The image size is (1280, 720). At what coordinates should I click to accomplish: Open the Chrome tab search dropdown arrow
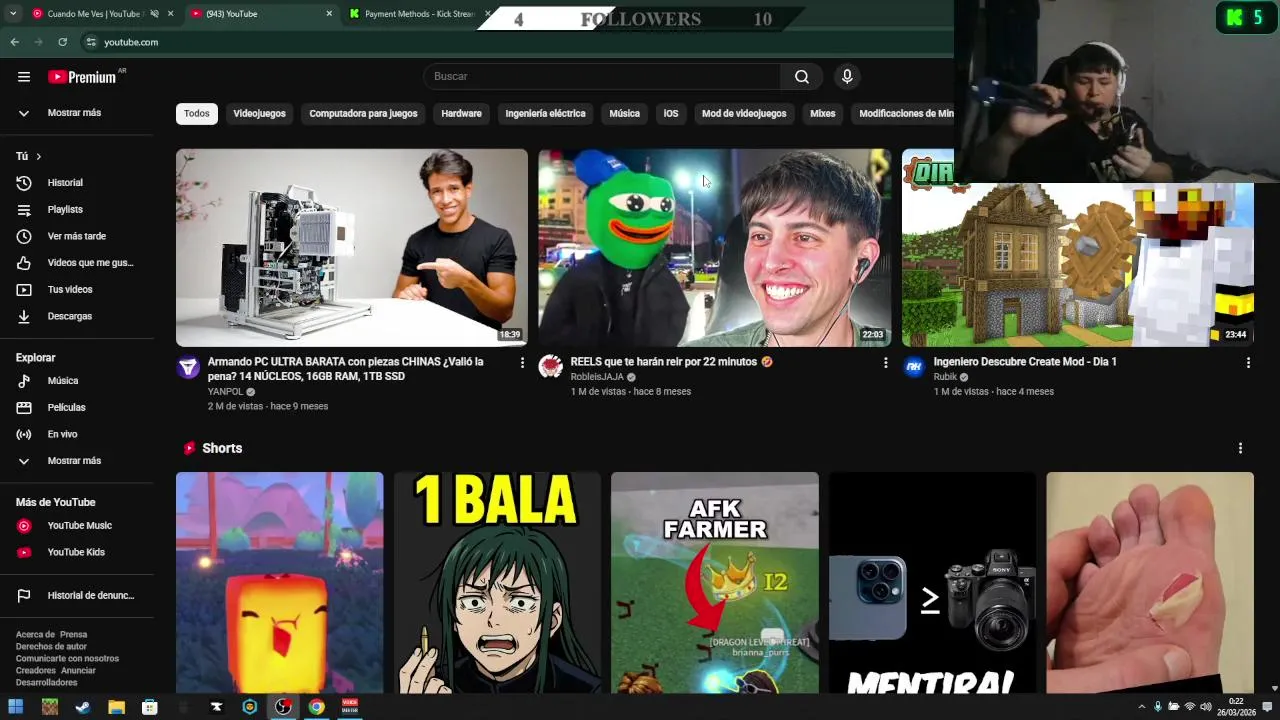click(13, 14)
